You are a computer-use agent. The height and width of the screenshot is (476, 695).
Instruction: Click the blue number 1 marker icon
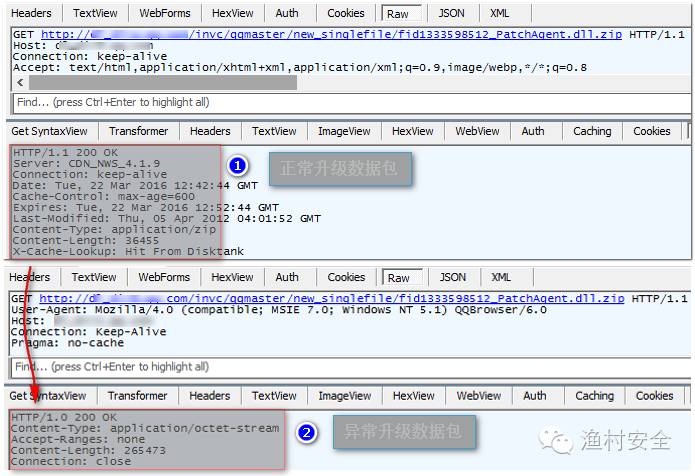point(237,165)
